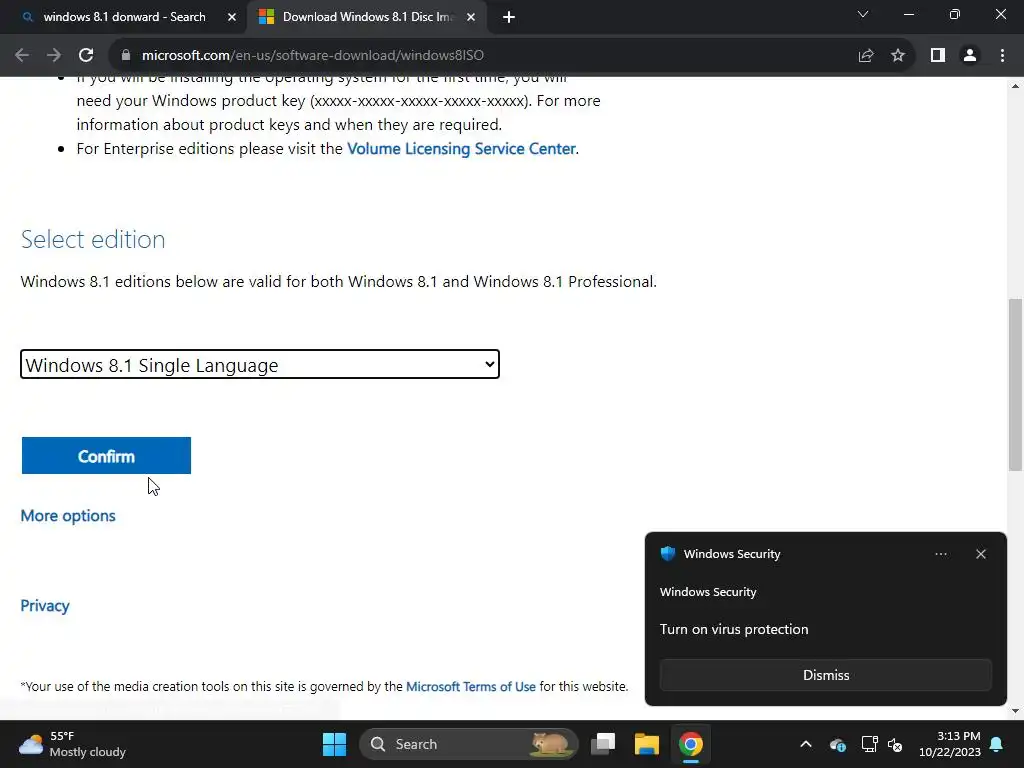Close the Windows Security notification with X
The image size is (1024, 768).
pos(981,554)
